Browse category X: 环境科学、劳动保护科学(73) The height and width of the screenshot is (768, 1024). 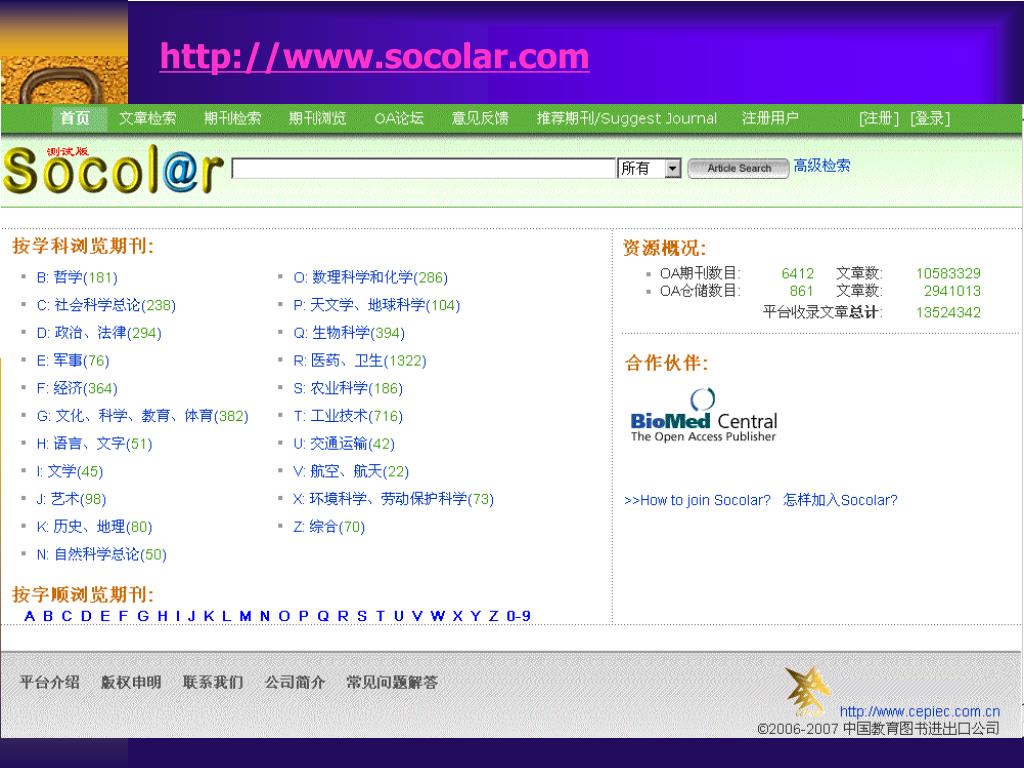coord(393,500)
